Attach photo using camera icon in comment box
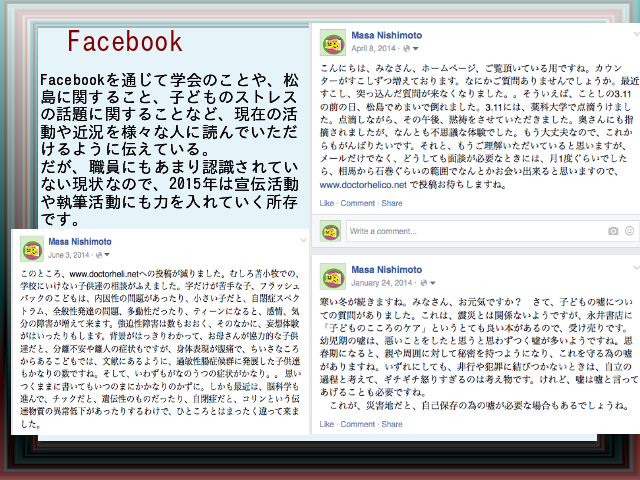Viewport: 640px width, 480px height. pos(613,231)
